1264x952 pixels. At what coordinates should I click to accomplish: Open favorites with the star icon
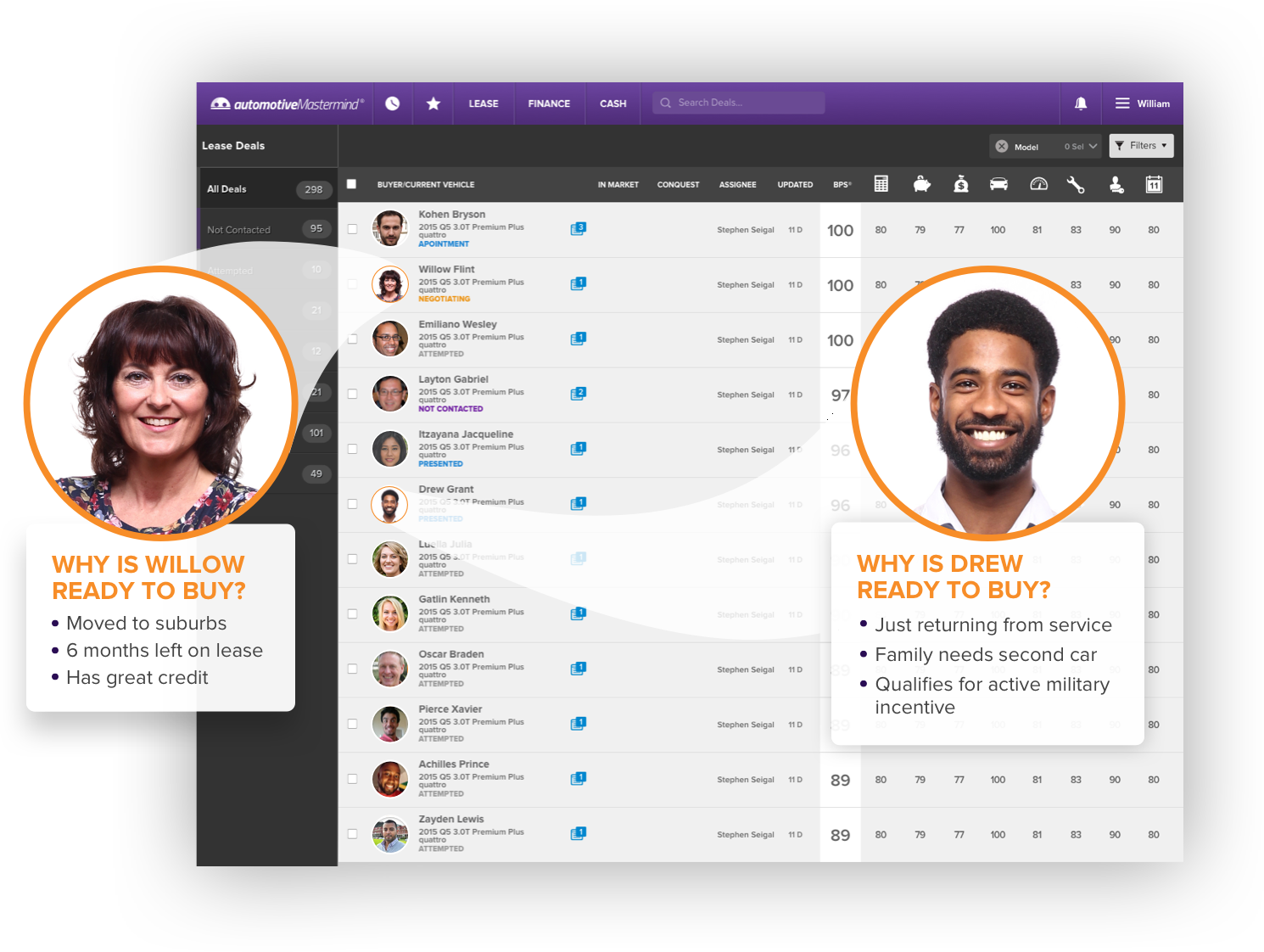(433, 104)
